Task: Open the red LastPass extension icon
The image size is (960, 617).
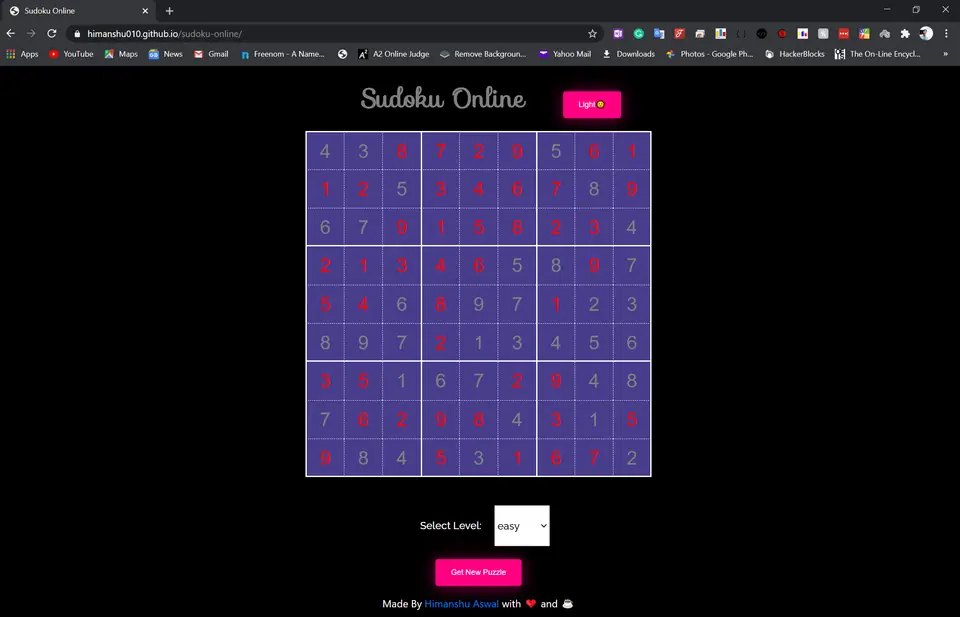Action: pos(844,34)
